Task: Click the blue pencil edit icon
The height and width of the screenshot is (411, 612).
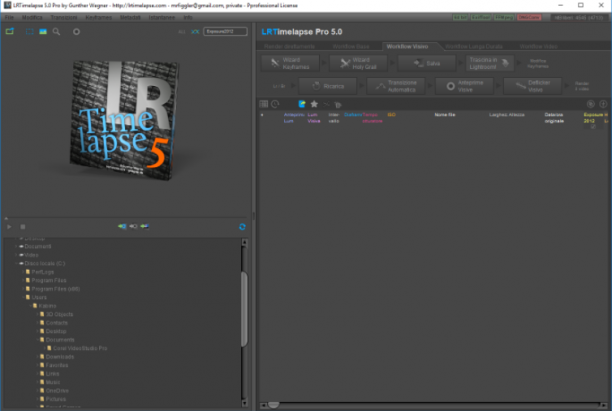Action: point(302,104)
